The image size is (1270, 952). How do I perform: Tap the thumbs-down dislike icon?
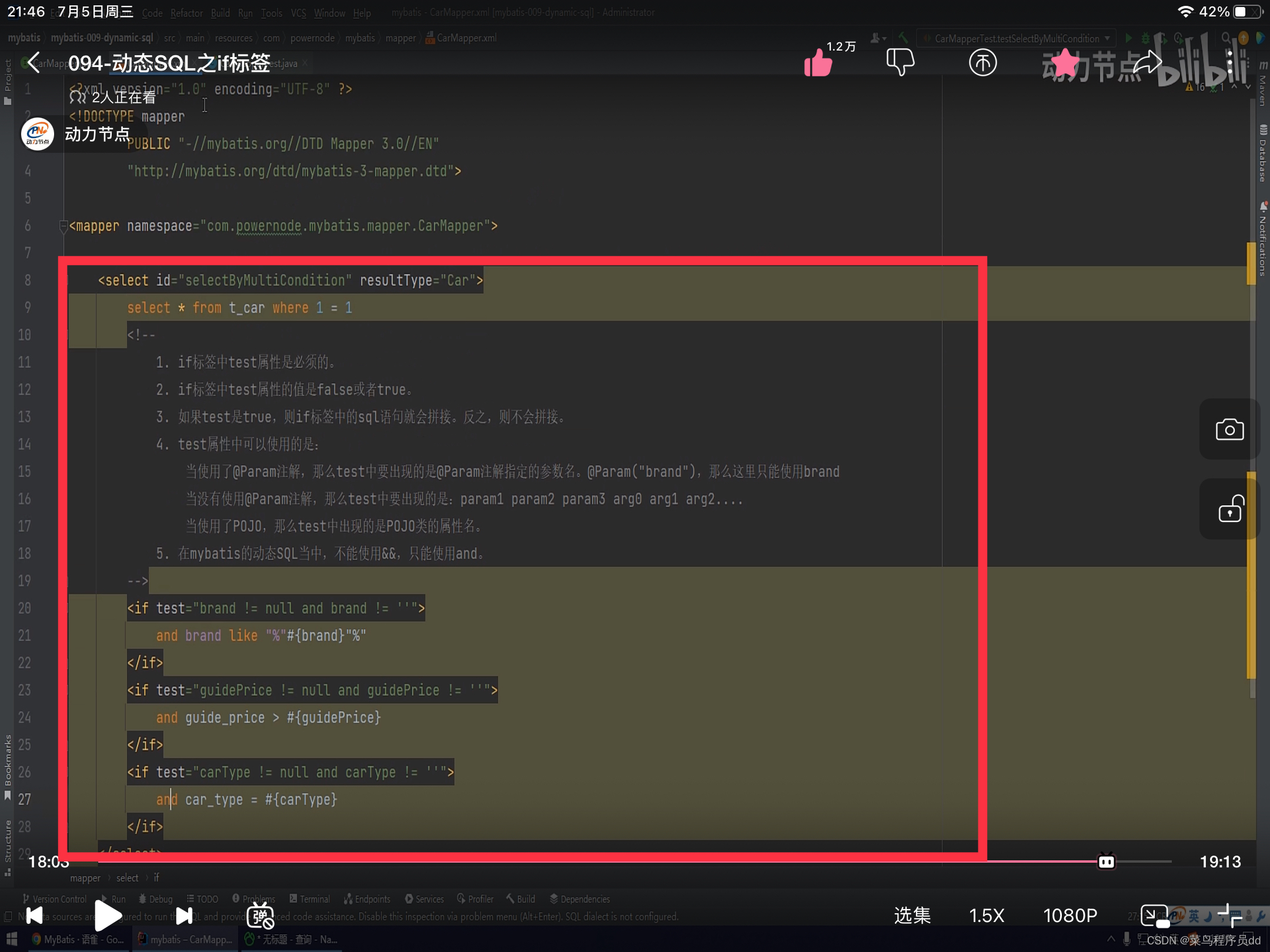(900, 61)
